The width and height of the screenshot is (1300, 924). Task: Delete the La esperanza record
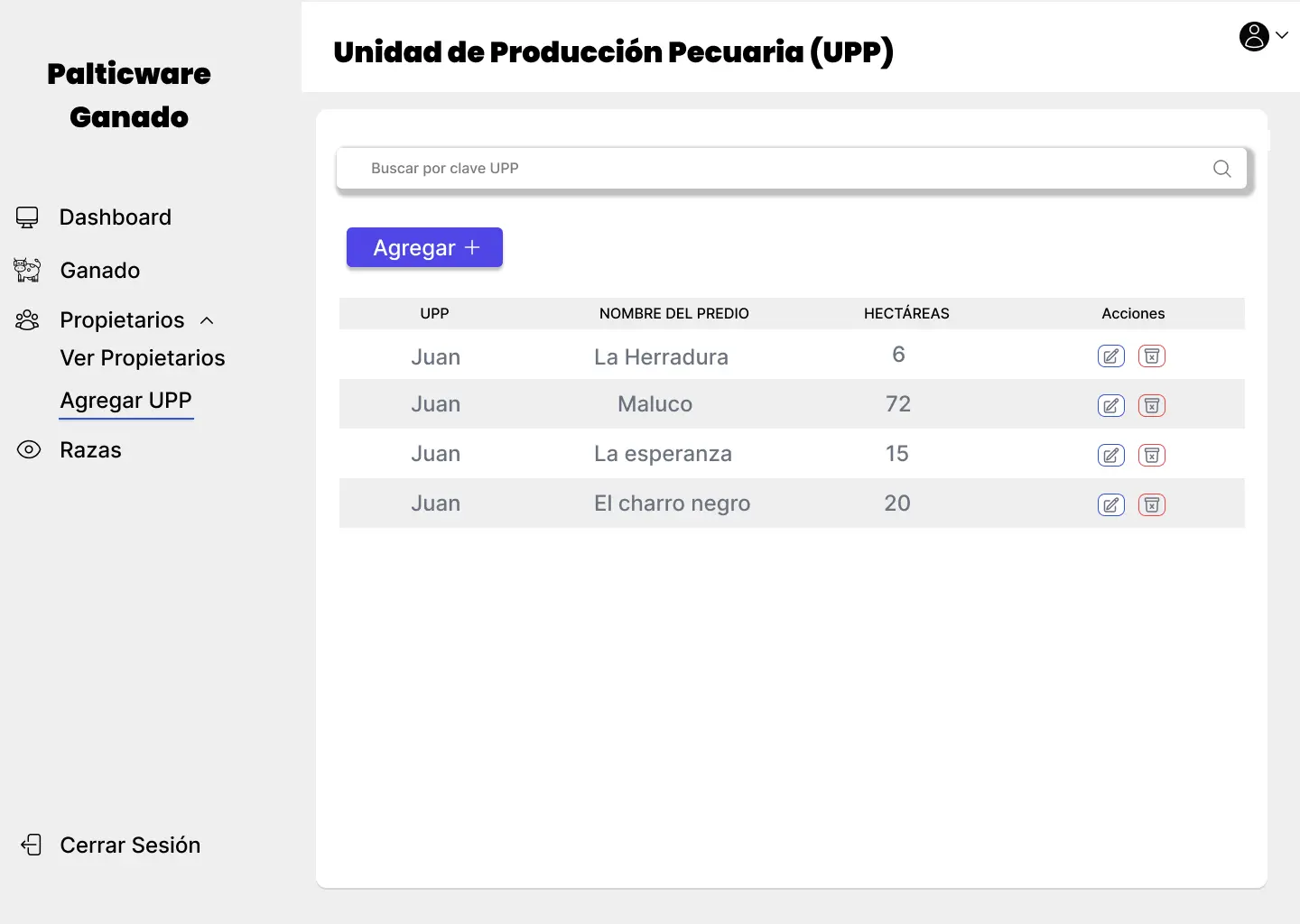click(1152, 456)
